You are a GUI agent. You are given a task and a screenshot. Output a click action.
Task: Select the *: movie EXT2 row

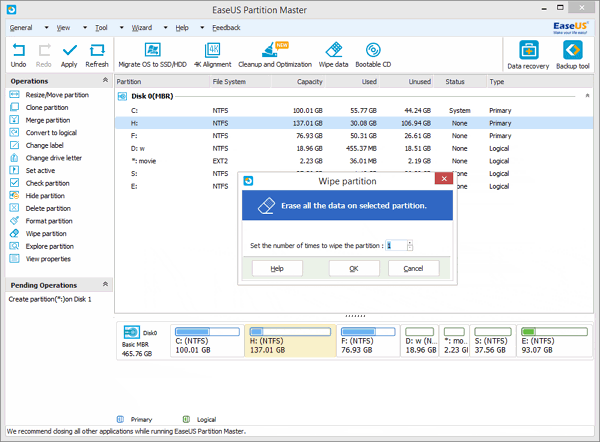[354, 161]
